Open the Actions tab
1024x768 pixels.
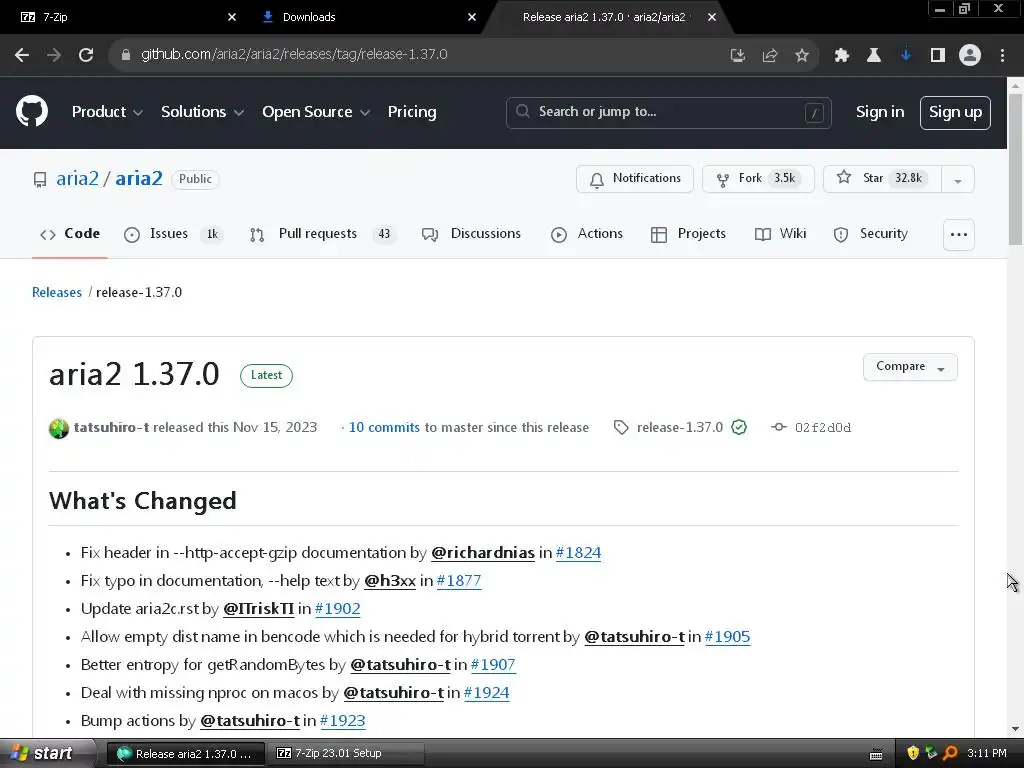[587, 234]
